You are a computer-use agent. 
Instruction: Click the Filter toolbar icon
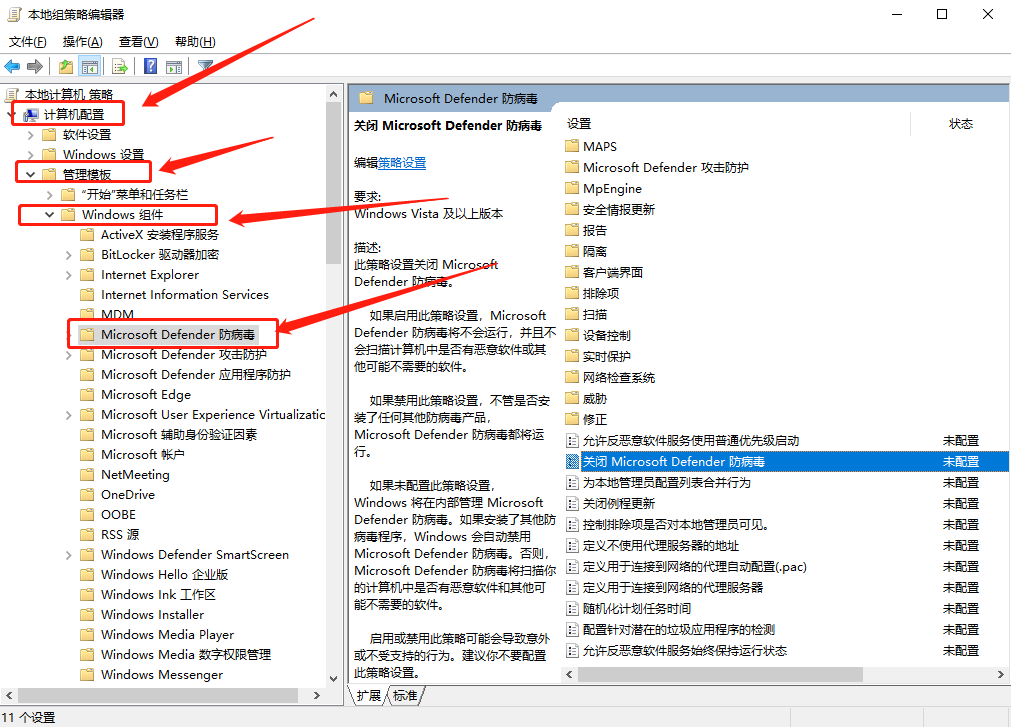[x=204, y=66]
